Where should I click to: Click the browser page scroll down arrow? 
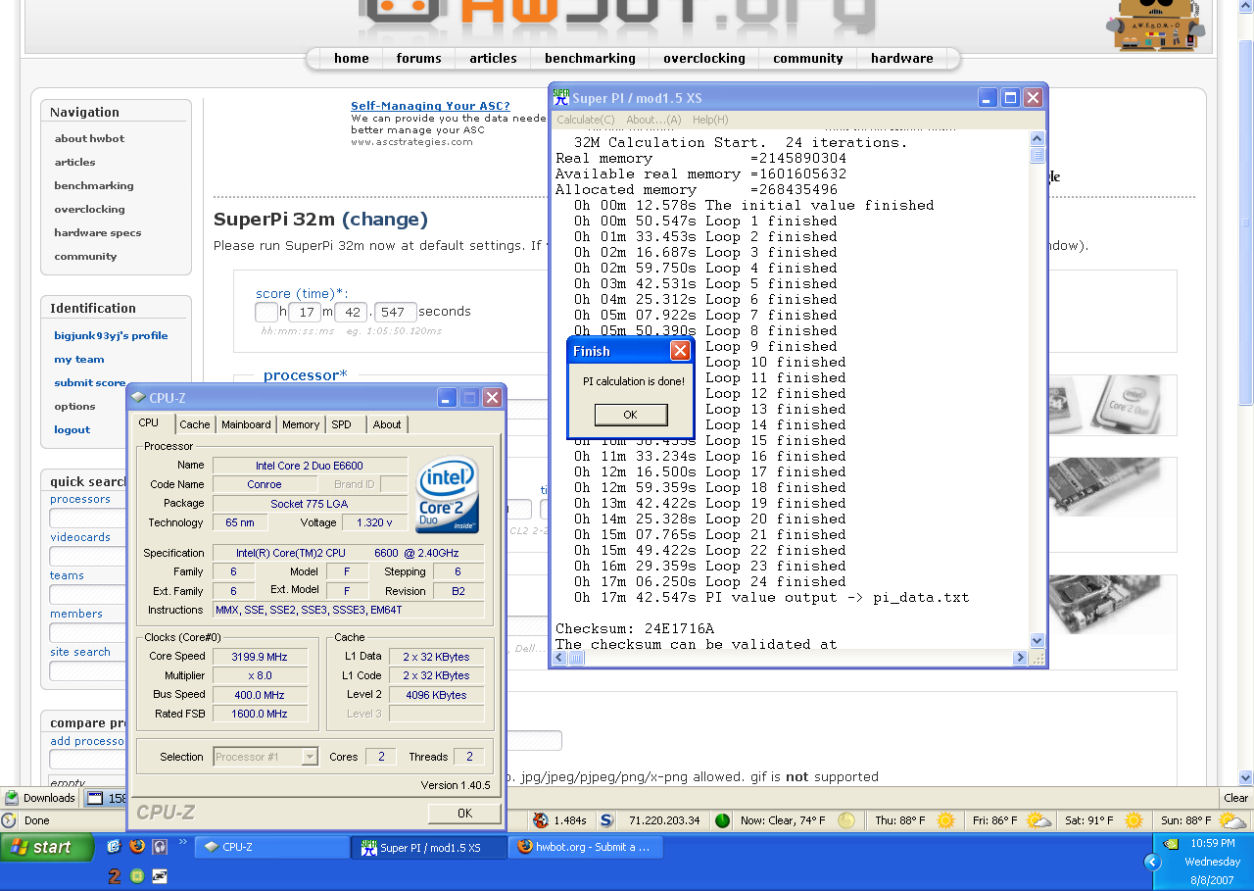tap(1245, 777)
